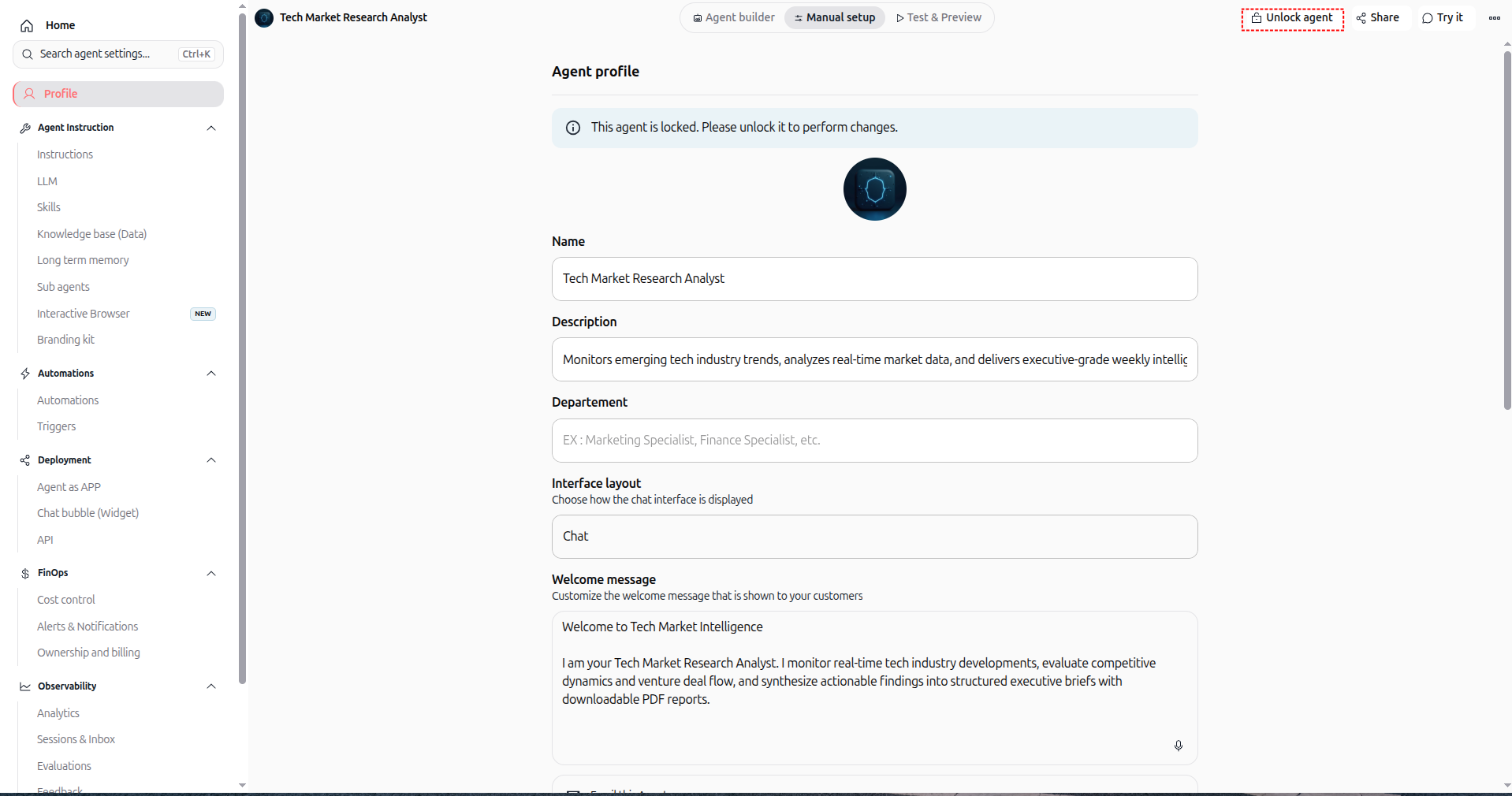Click the Profile person icon
Image resolution: width=1512 pixels, height=796 pixels.
[29, 94]
